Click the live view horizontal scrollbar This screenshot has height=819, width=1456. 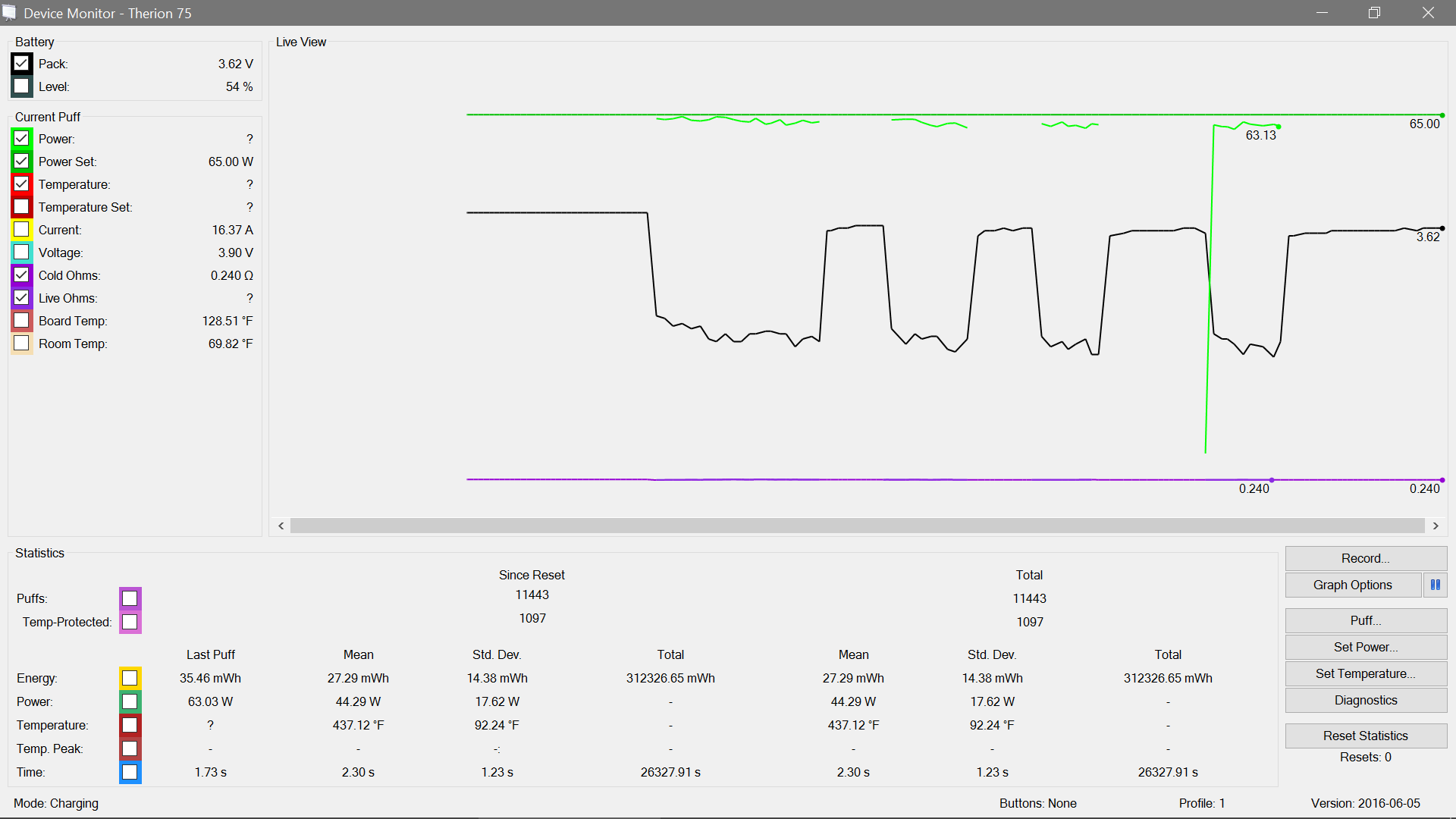coord(857,526)
